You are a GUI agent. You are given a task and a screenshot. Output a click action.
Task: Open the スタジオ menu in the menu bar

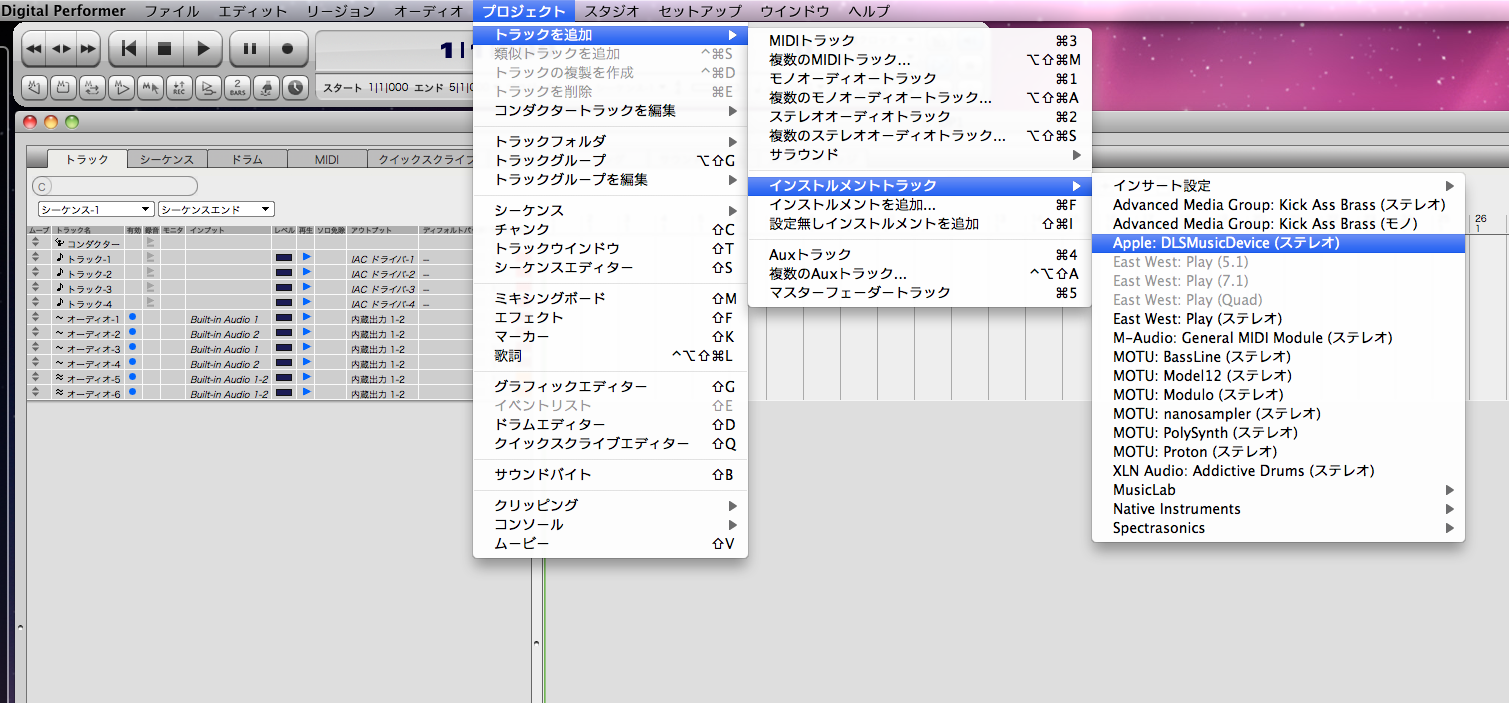pyautogui.click(x=612, y=11)
